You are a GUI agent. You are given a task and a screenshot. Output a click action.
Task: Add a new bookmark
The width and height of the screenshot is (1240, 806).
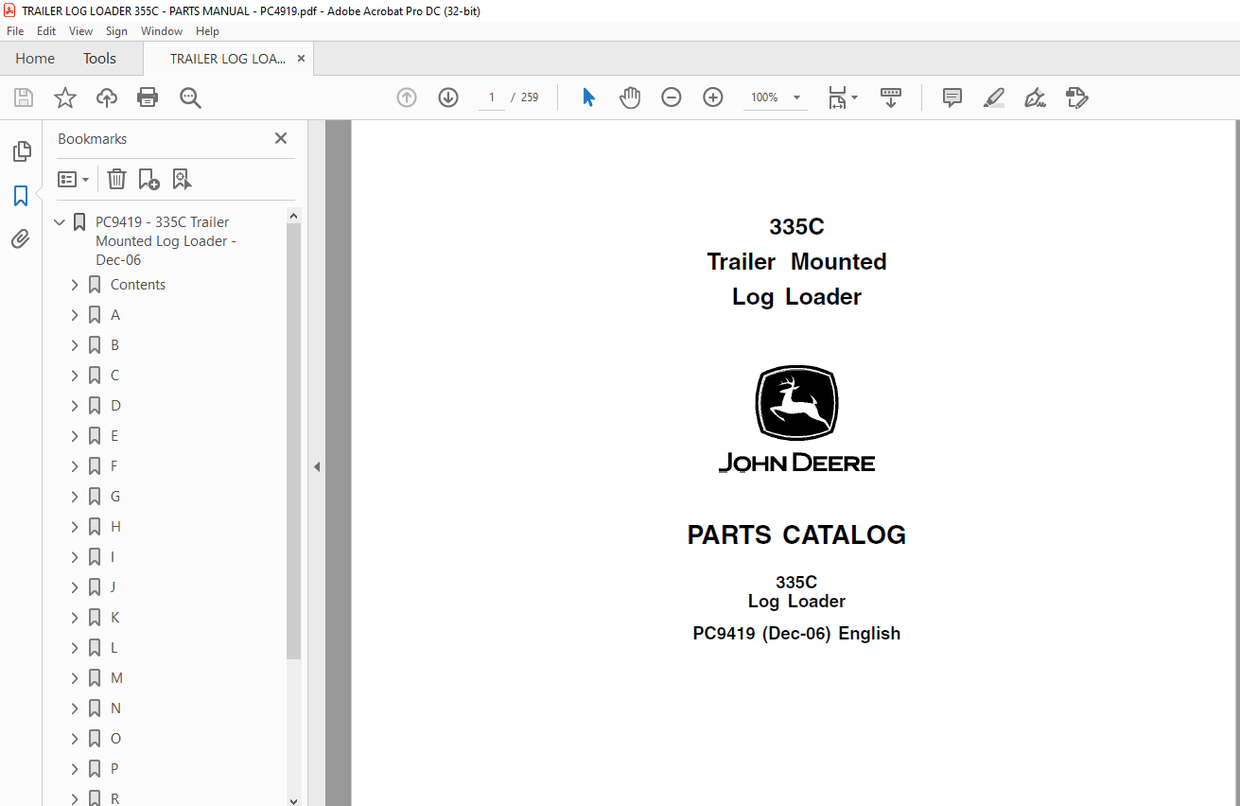coord(148,179)
